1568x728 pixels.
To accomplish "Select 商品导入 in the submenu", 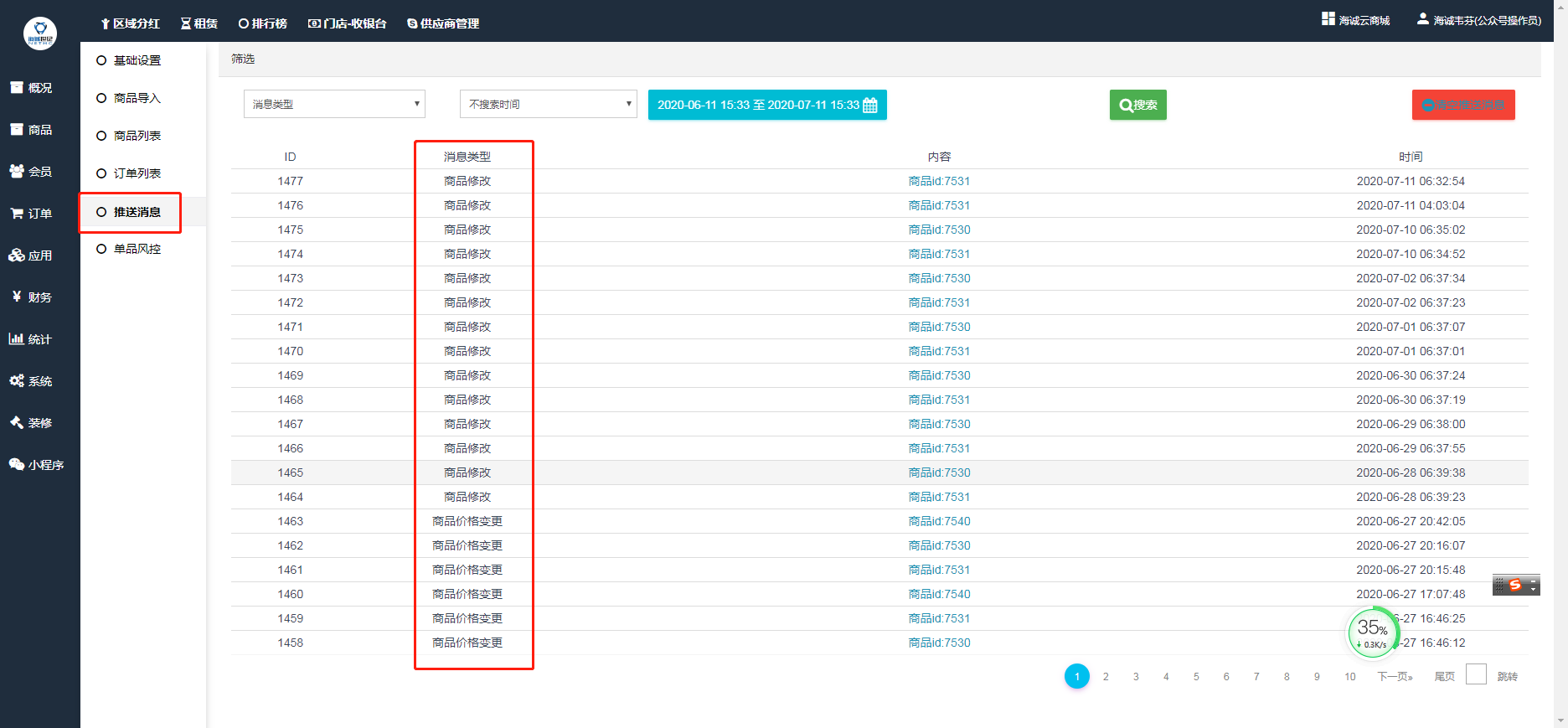I will (129, 98).
